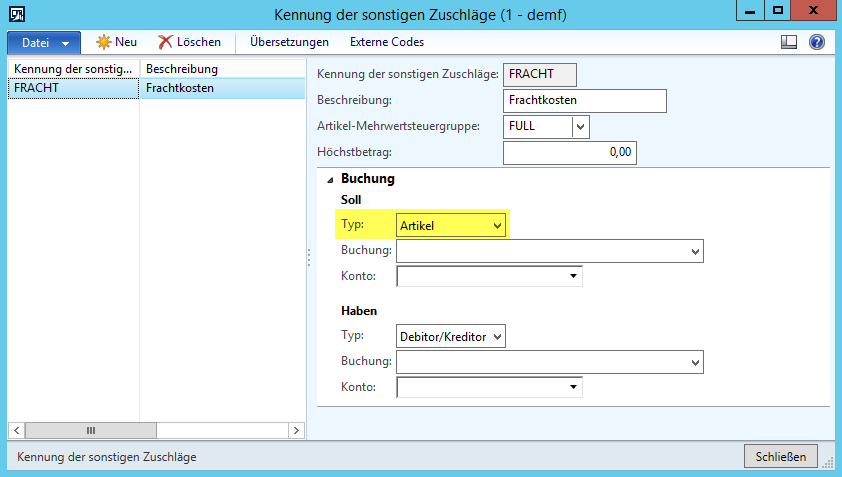Image resolution: width=842 pixels, height=477 pixels.
Task: Toggle the view layout icon beside help
Action: 789,42
